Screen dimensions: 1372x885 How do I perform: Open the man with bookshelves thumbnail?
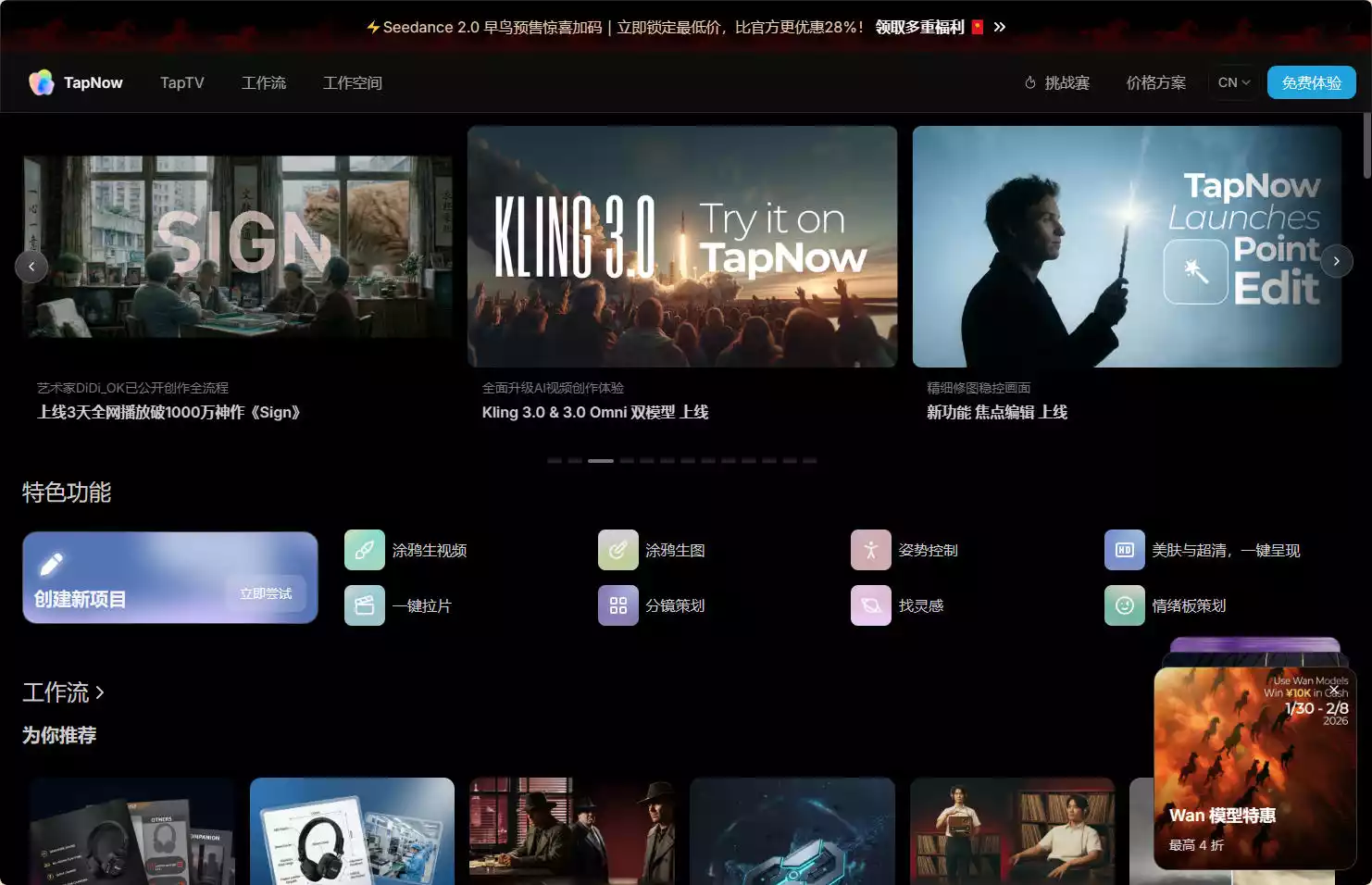coord(1013,831)
